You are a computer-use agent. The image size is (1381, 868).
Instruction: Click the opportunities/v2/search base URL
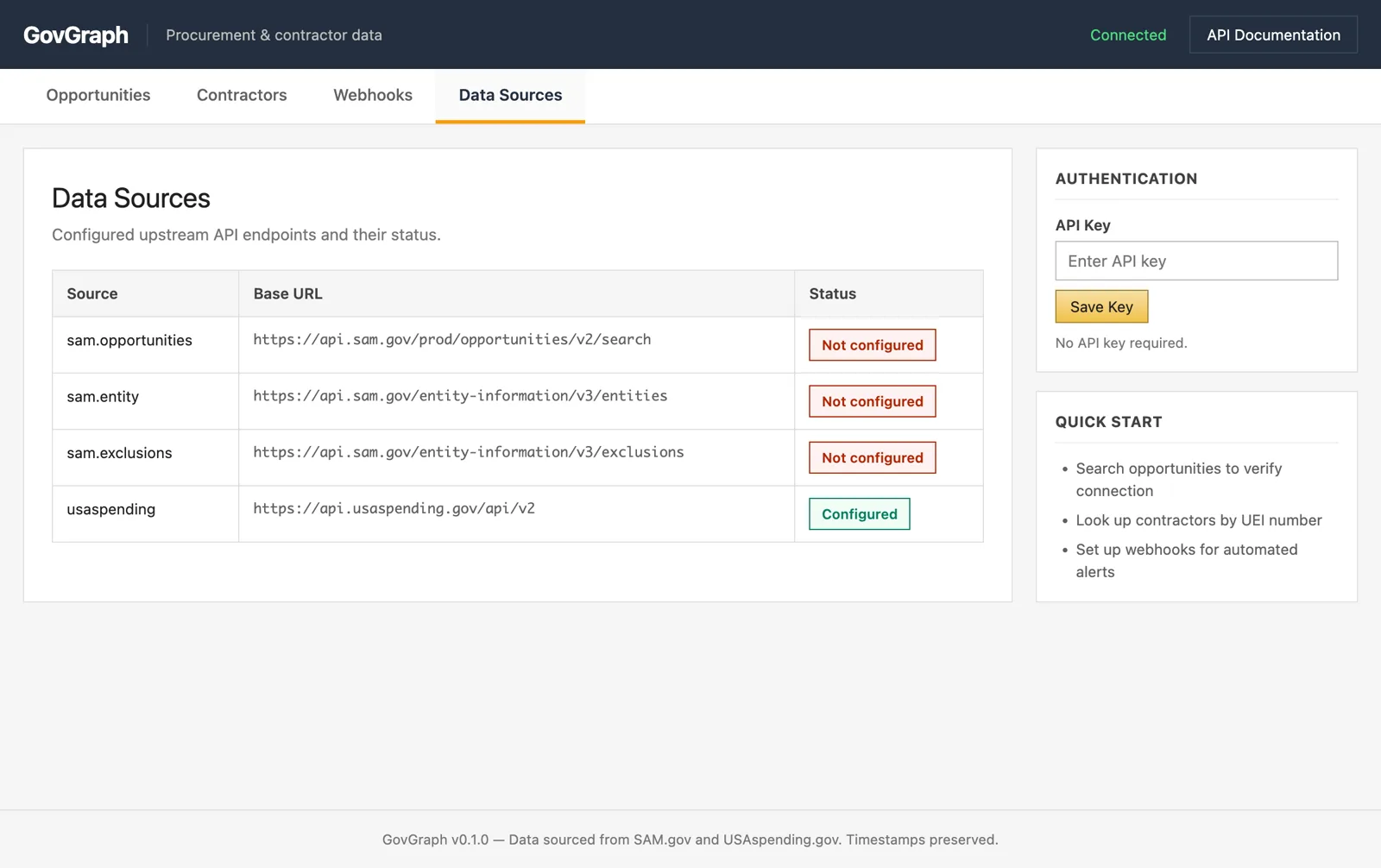452,340
